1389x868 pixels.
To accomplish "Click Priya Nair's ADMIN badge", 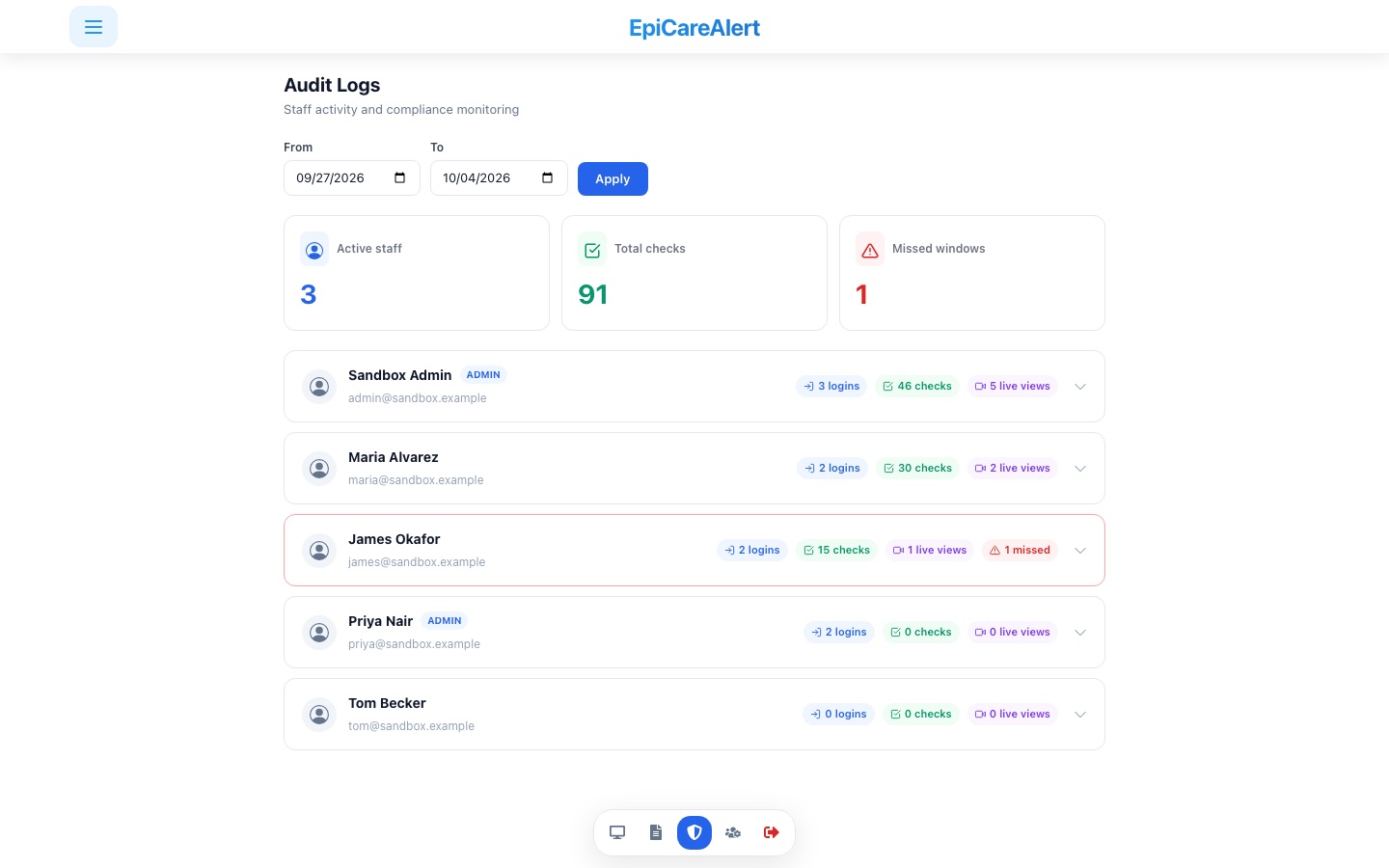I will pos(445,621).
